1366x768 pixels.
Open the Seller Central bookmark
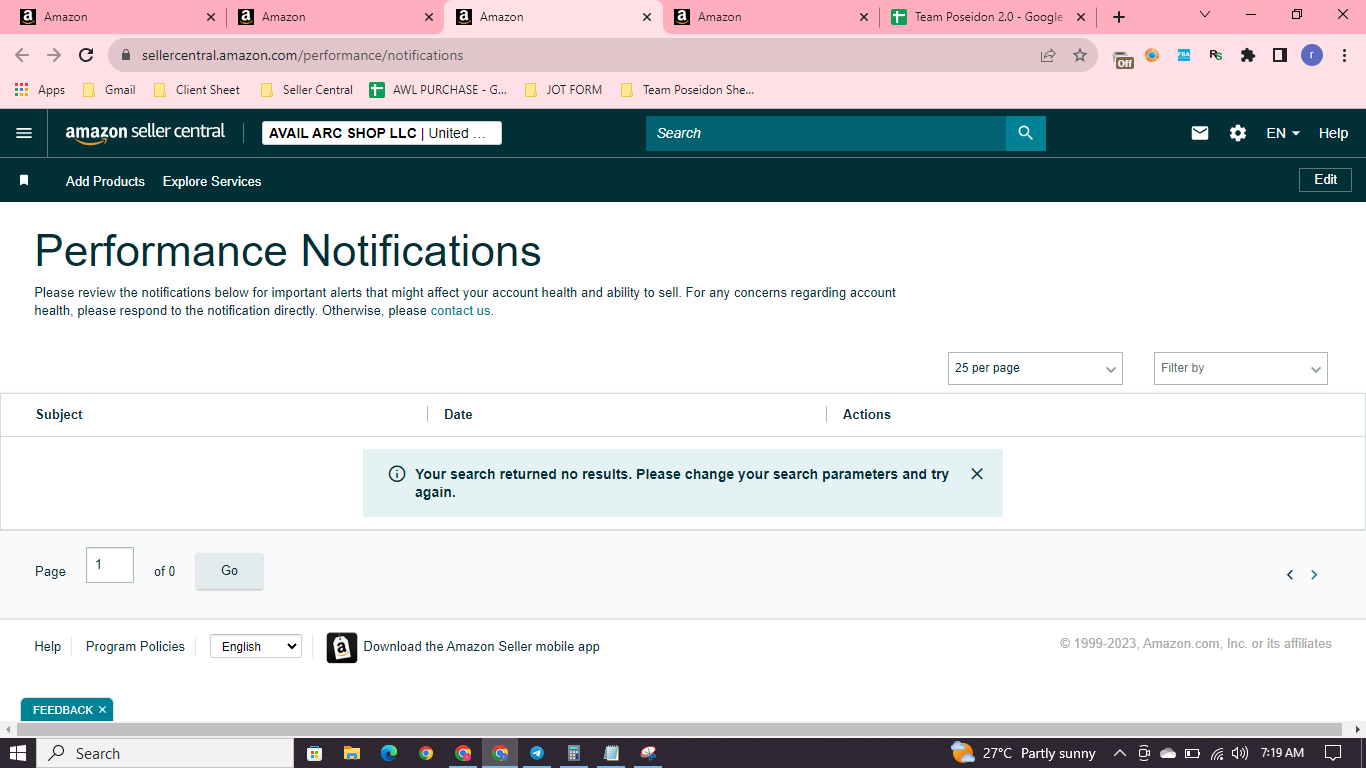(x=306, y=90)
